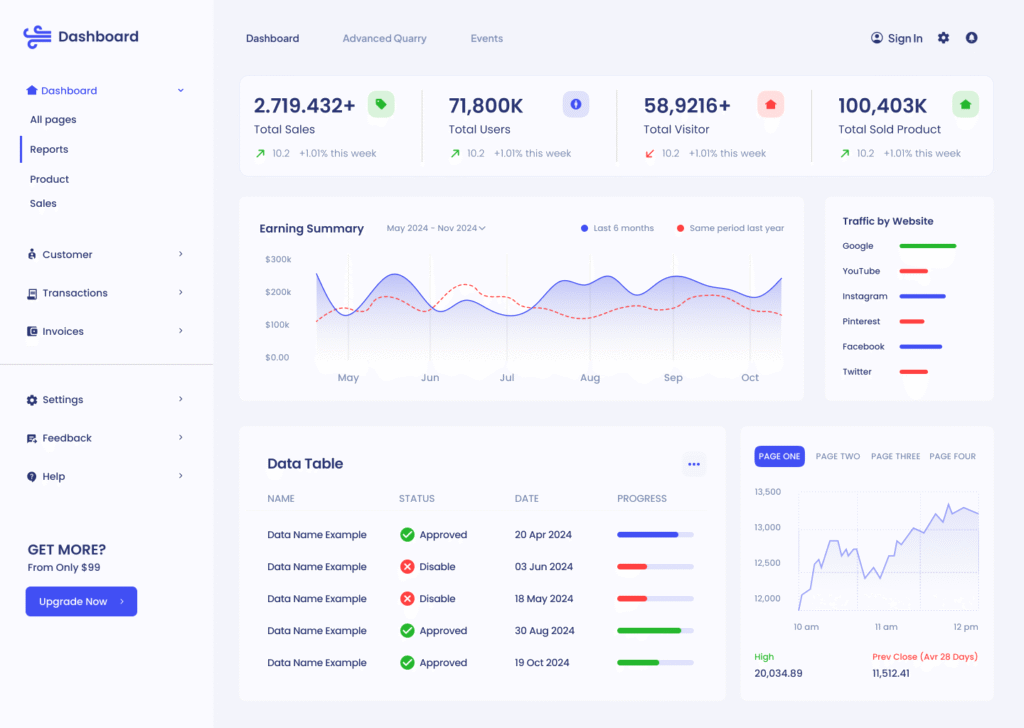Click the Customer sidebar icon

point(32,254)
